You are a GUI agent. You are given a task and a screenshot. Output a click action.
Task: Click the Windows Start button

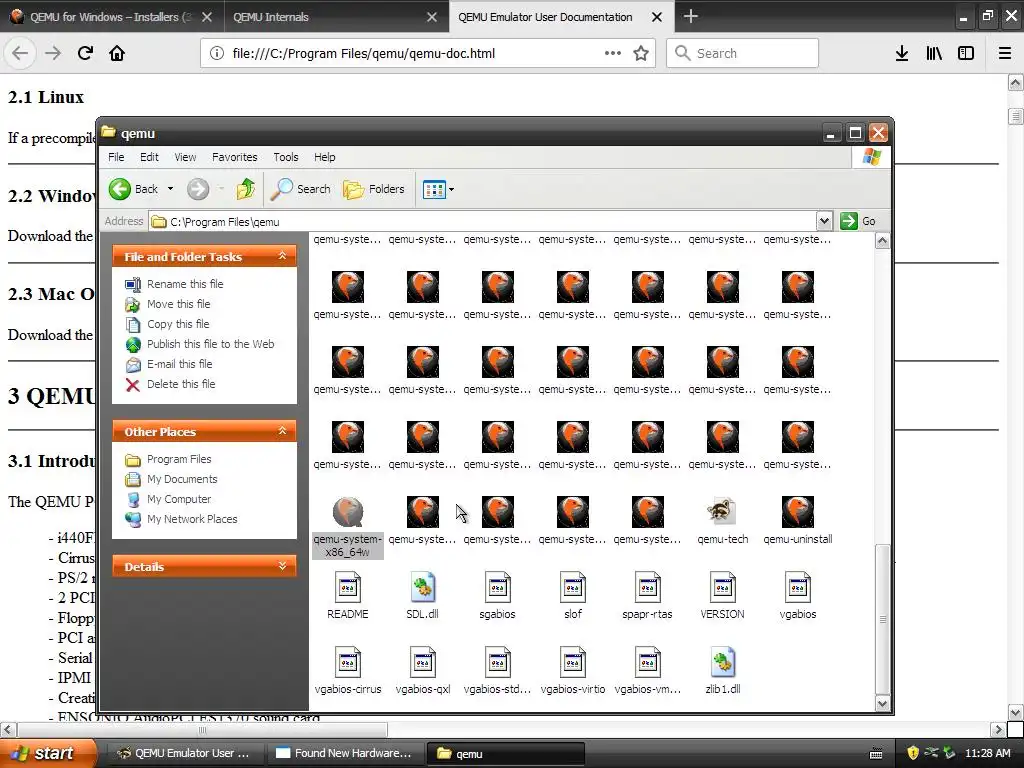click(x=48, y=753)
